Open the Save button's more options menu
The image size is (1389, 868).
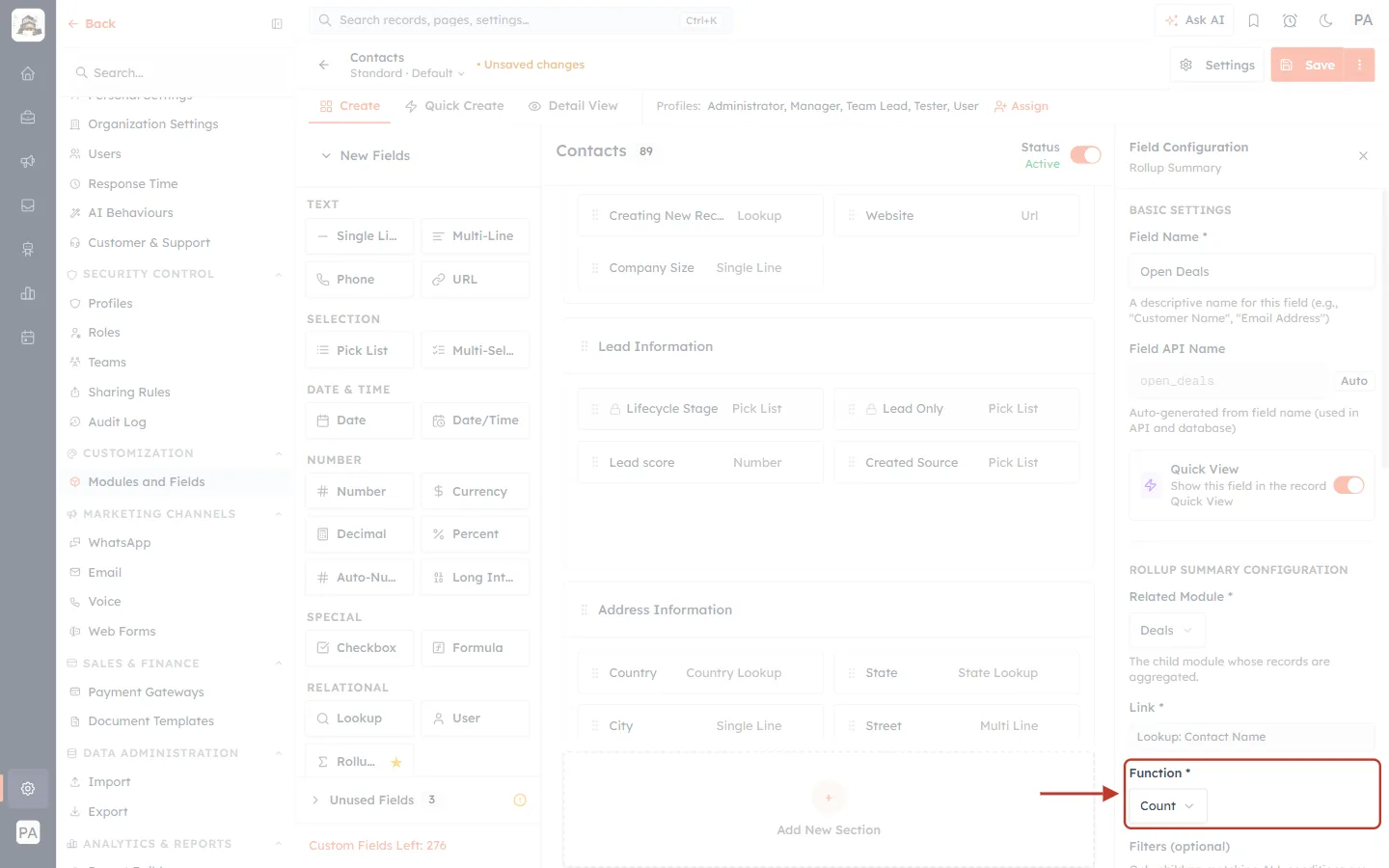coord(1359,65)
